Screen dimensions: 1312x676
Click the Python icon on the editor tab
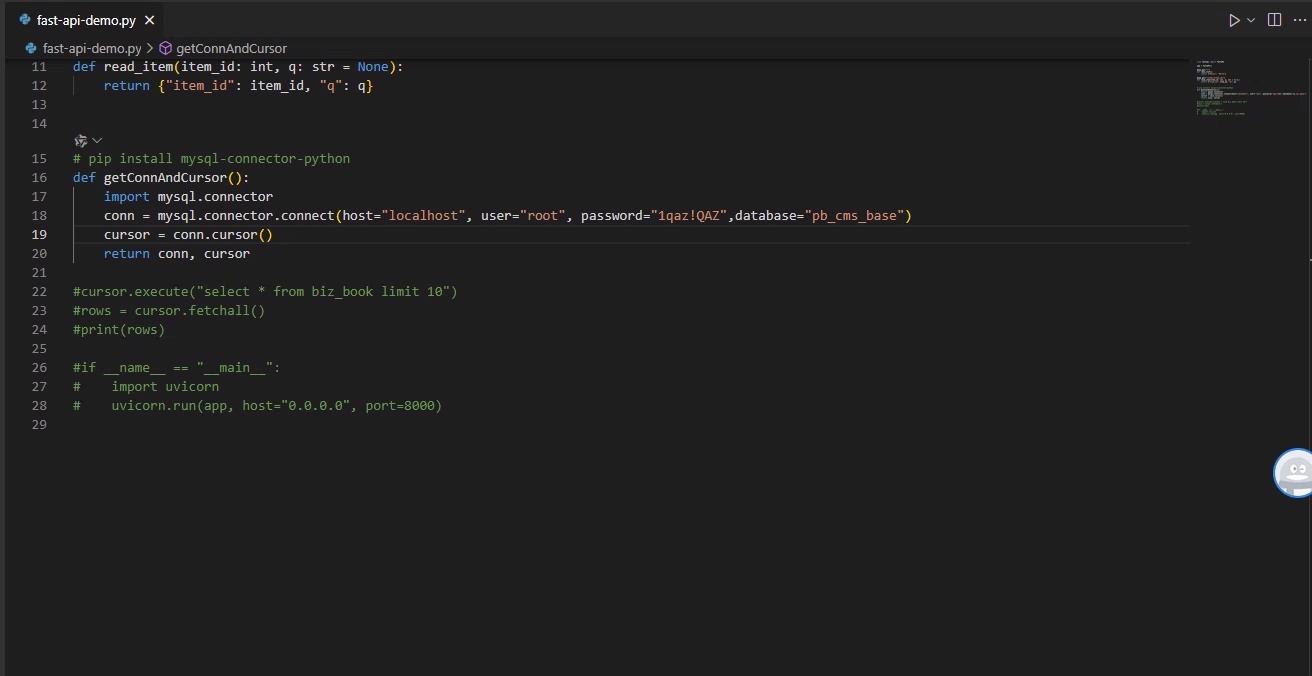click(25, 20)
